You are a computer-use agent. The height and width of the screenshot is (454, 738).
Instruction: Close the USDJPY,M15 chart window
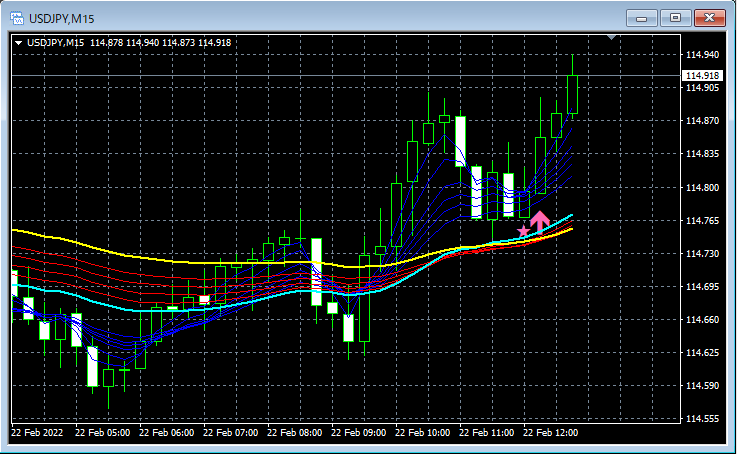pos(710,18)
